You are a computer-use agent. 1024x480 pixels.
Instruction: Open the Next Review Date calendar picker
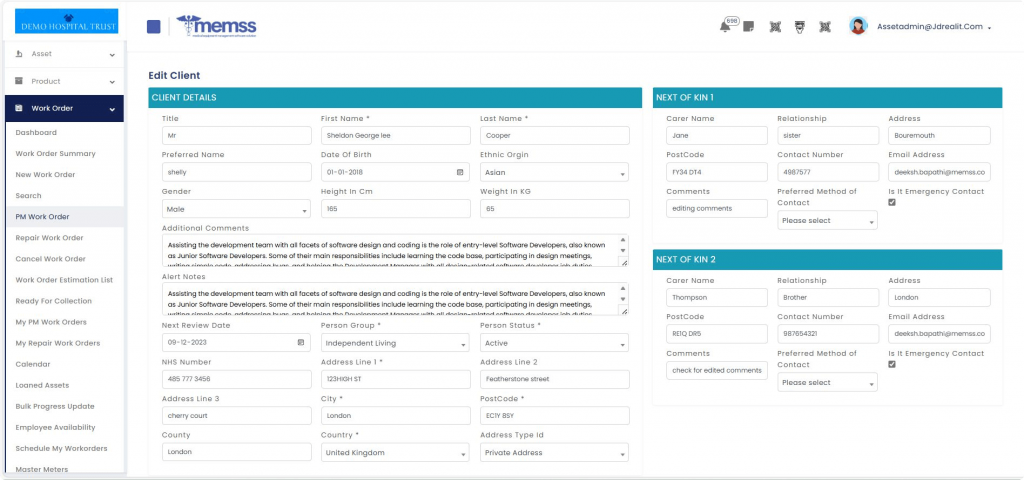[300, 342]
